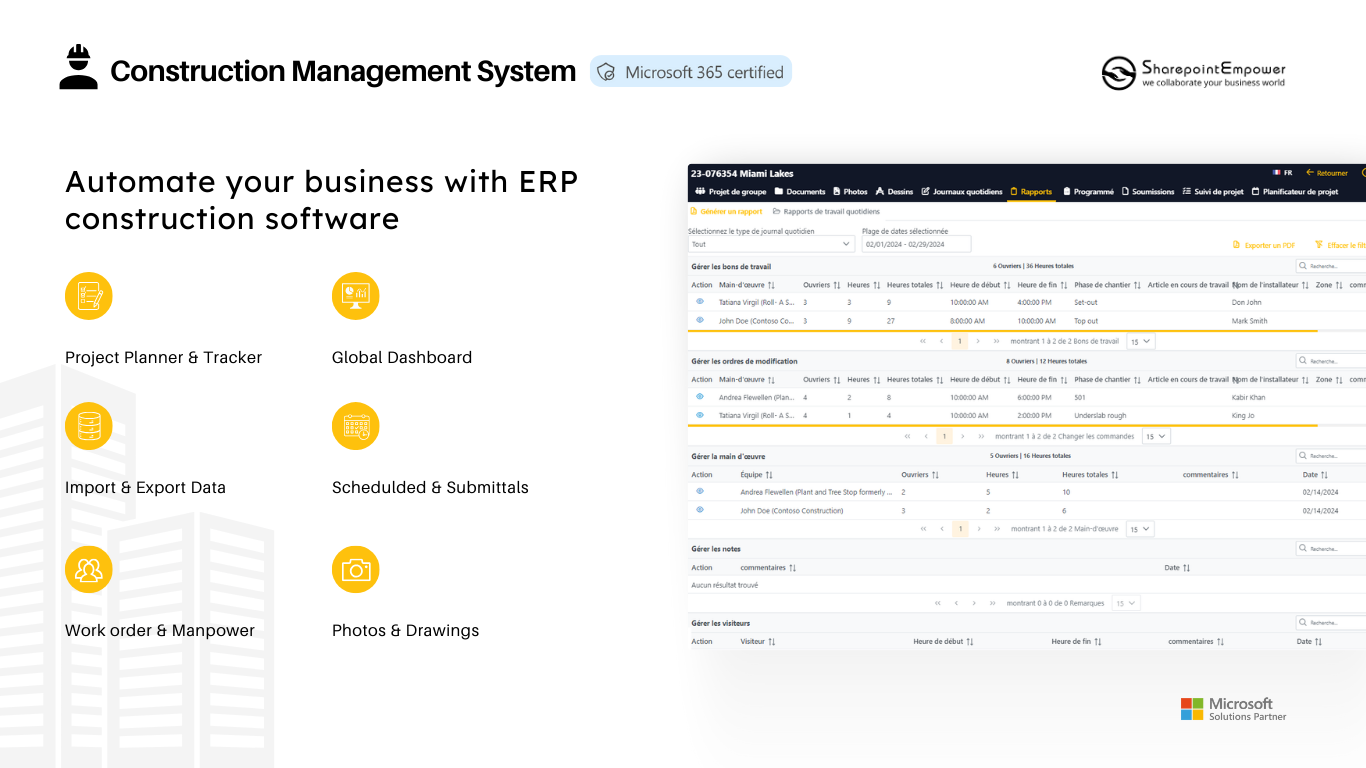The width and height of the screenshot is (1366, 768).
Task: Switch to the Journaux quotidiens tab
Action: tap(961, 192)
